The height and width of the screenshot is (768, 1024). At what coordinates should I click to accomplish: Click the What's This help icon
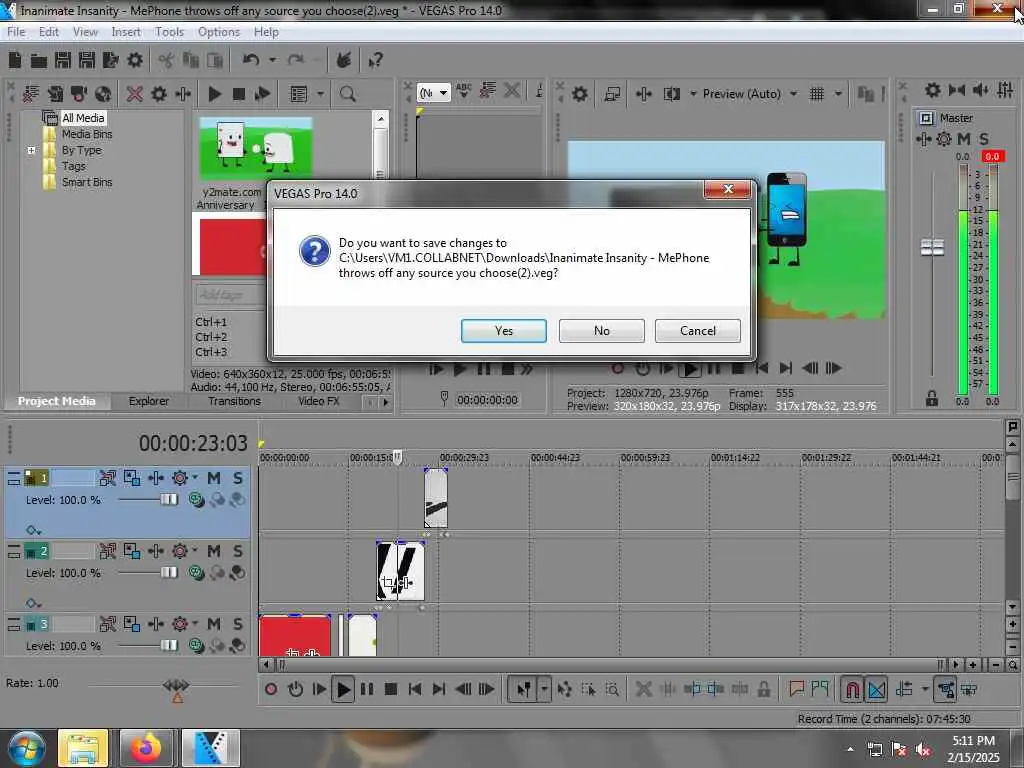tap(375, 61)
